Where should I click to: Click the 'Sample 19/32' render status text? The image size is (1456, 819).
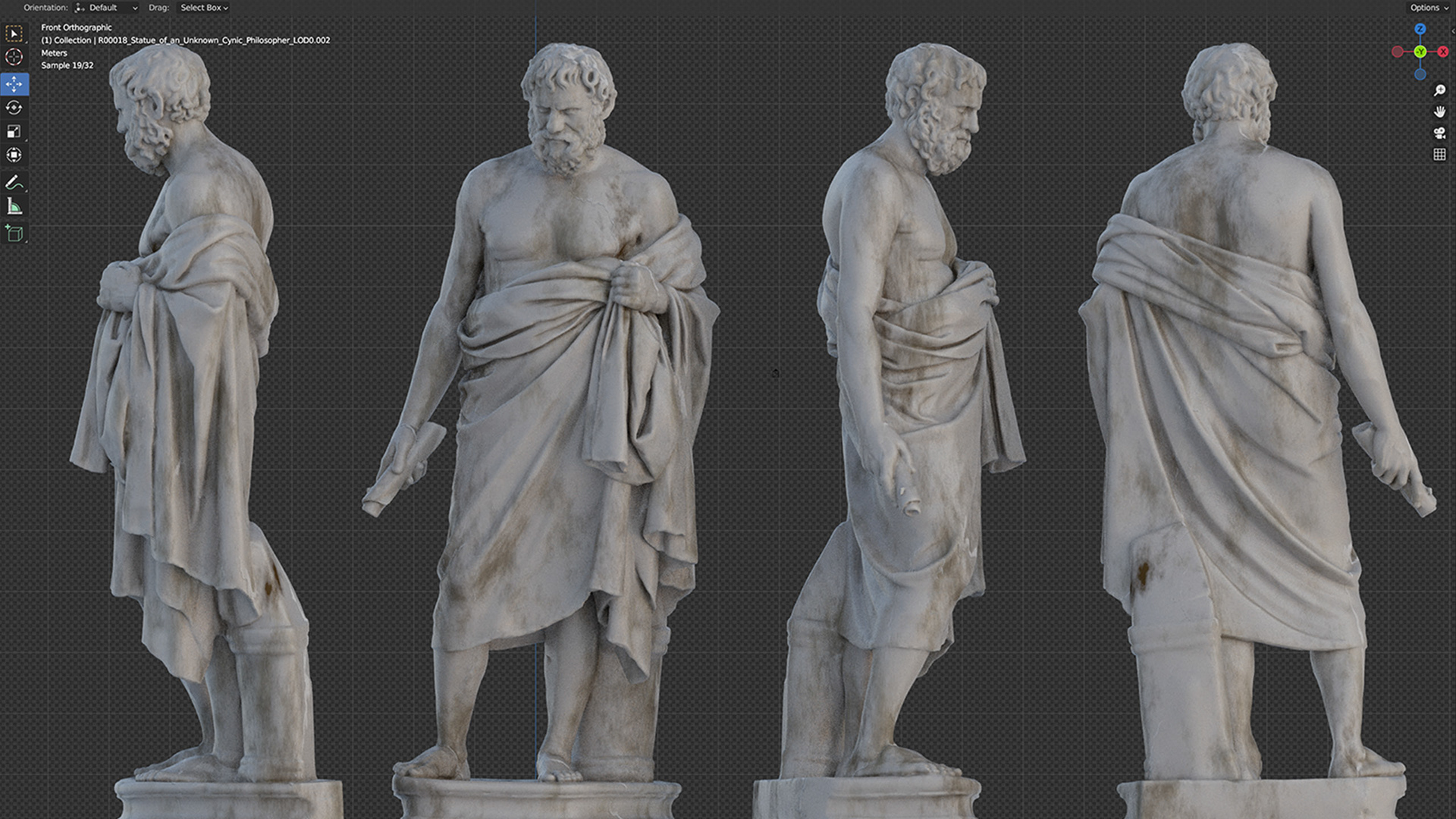coord(67,65)
